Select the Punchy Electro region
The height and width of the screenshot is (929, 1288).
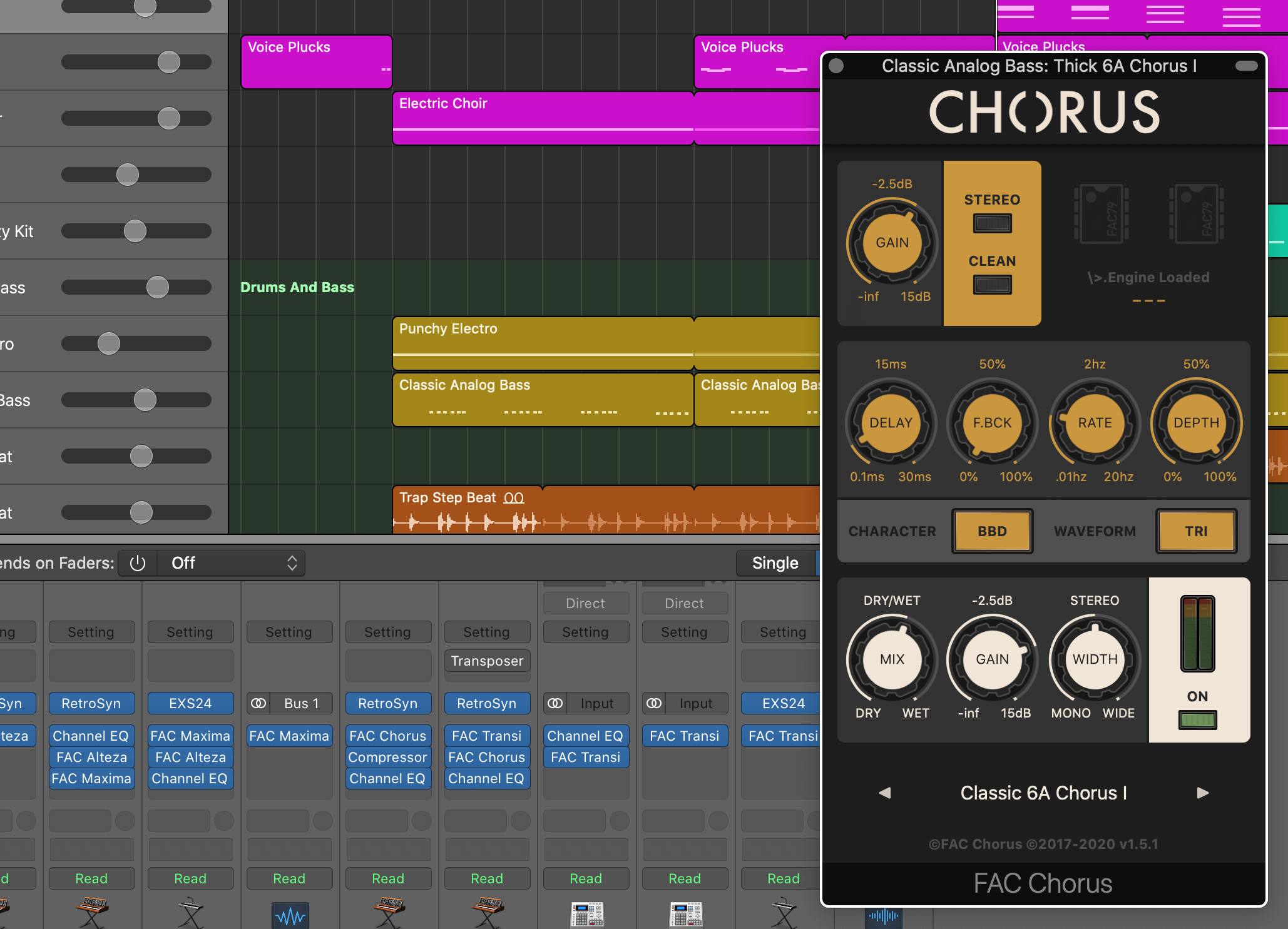tap(543, 343)
